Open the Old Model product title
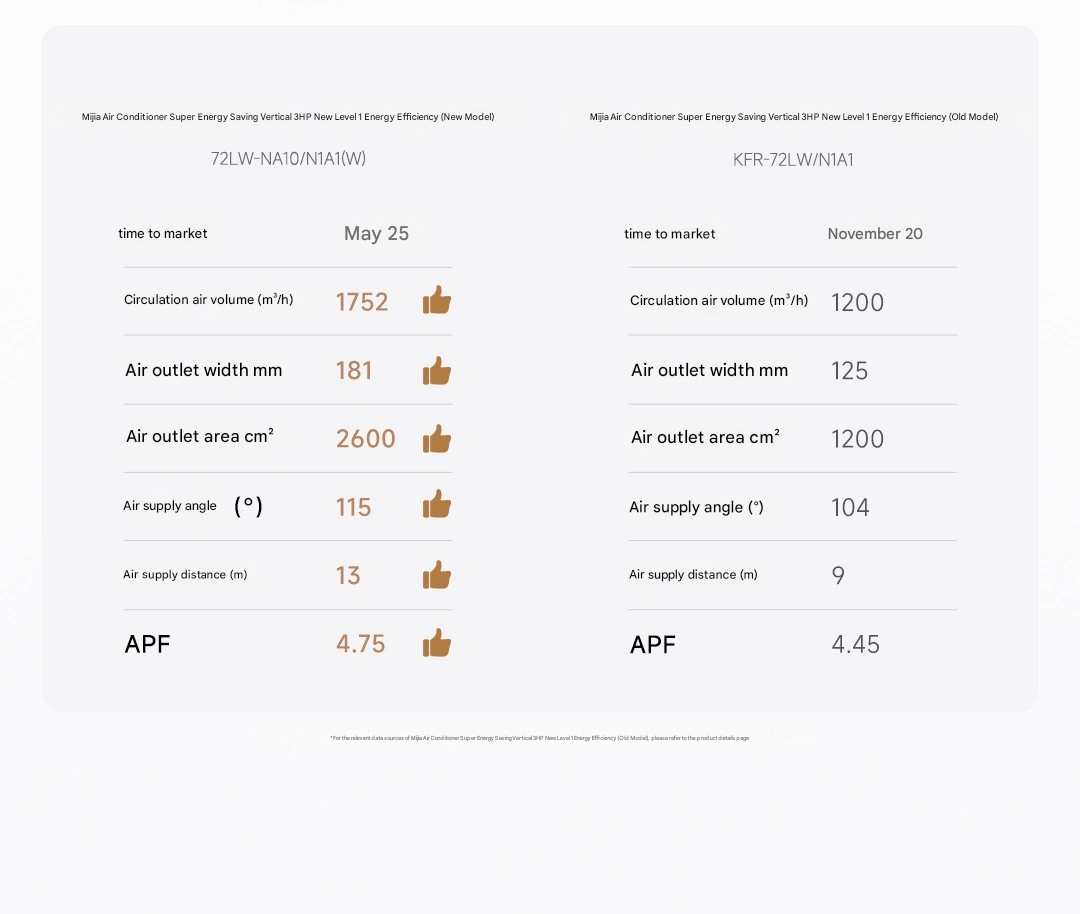This screenshot has width=1080, height=914. click(x=794, y=117)
